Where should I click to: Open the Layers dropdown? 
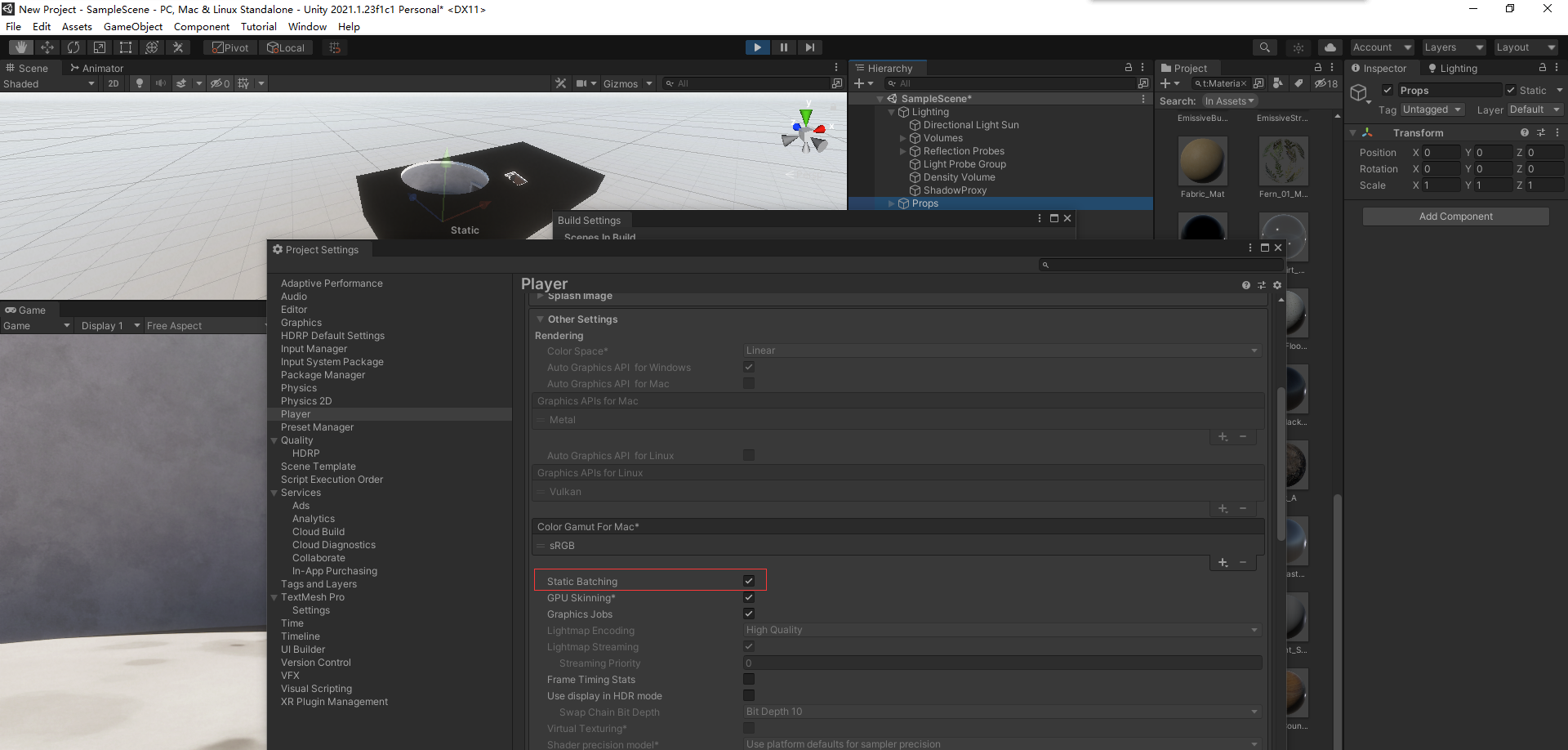pos(1454,47)
